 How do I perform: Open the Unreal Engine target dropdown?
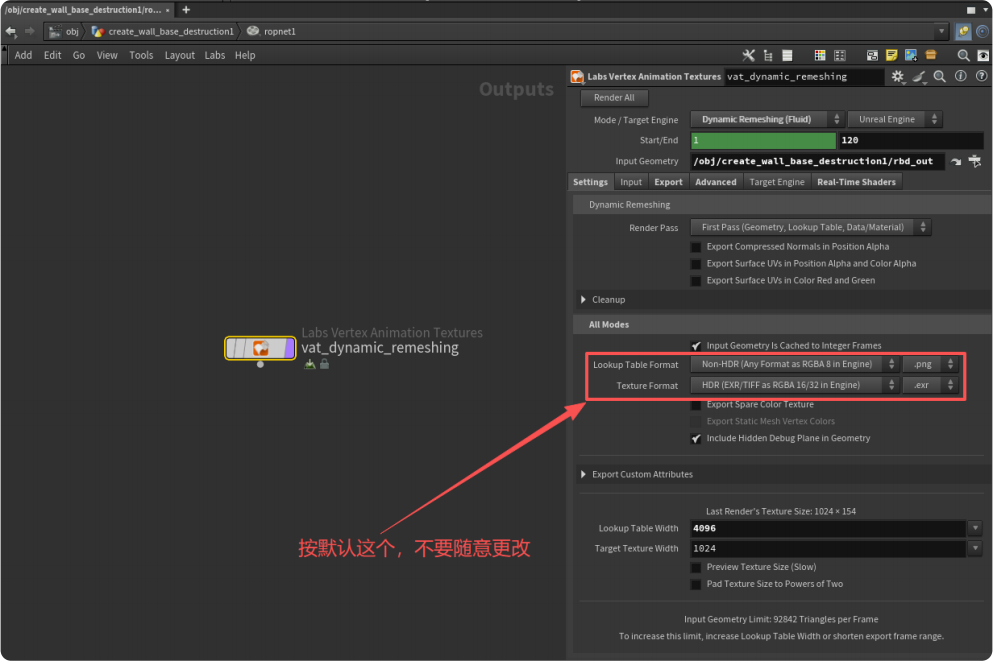895,119
